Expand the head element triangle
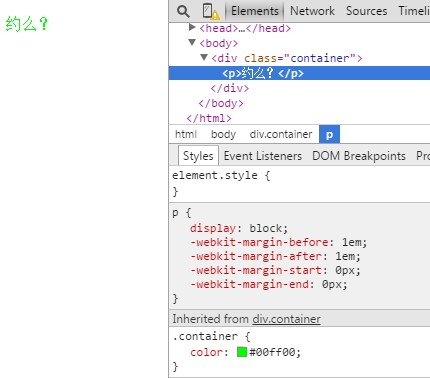The height and width of the screenshot is (378, 430). (x=192, y=27)
